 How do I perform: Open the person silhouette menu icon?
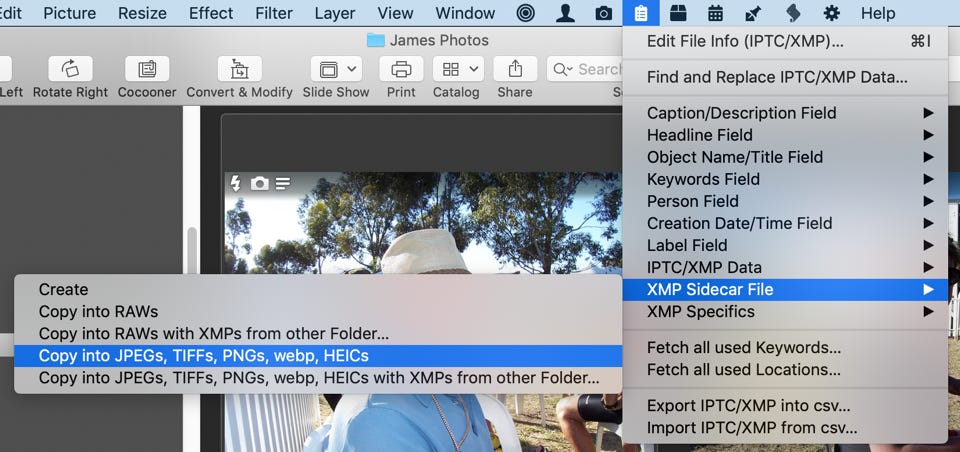click(565, 13)
